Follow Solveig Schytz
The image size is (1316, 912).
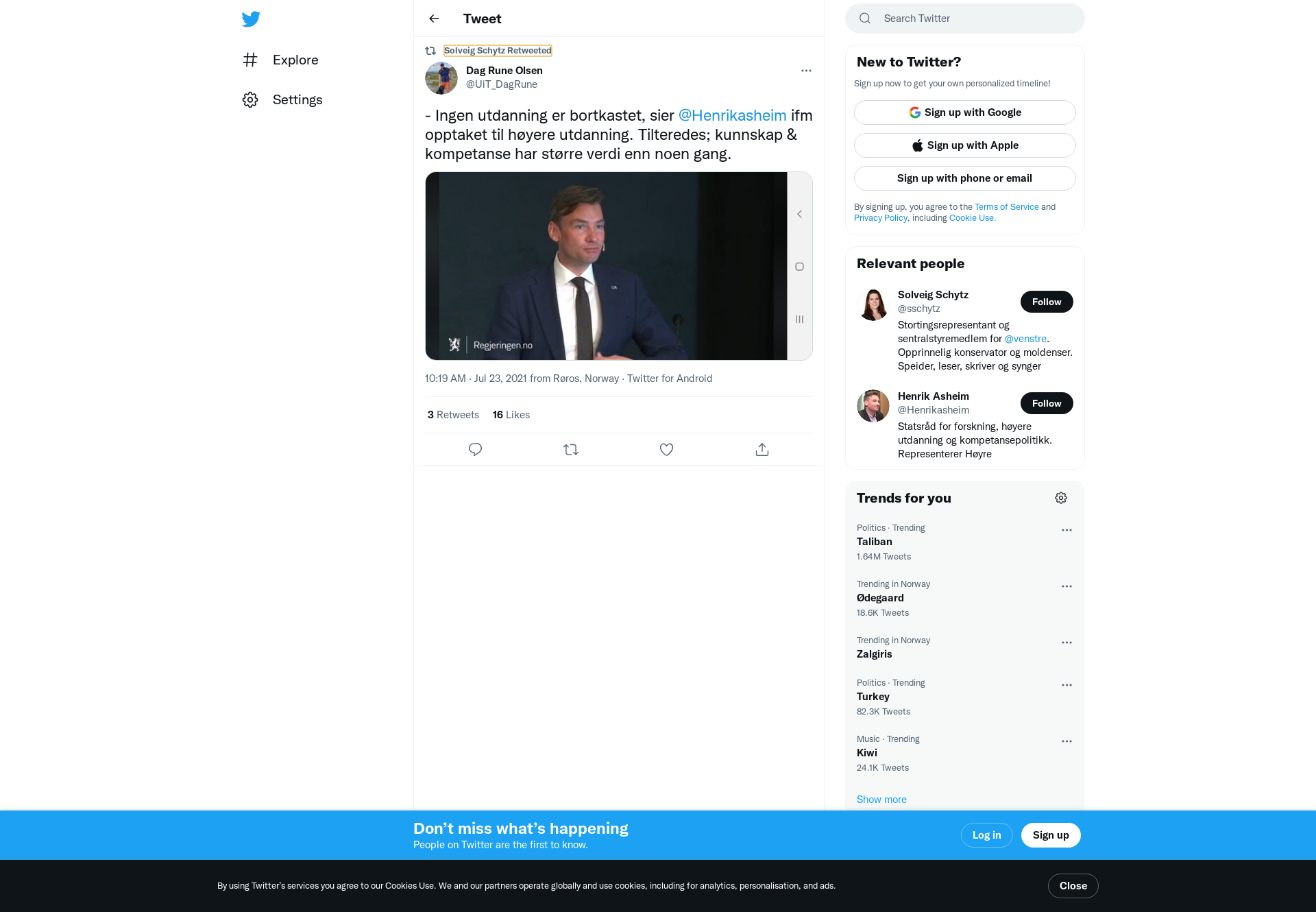[1046, 302]
